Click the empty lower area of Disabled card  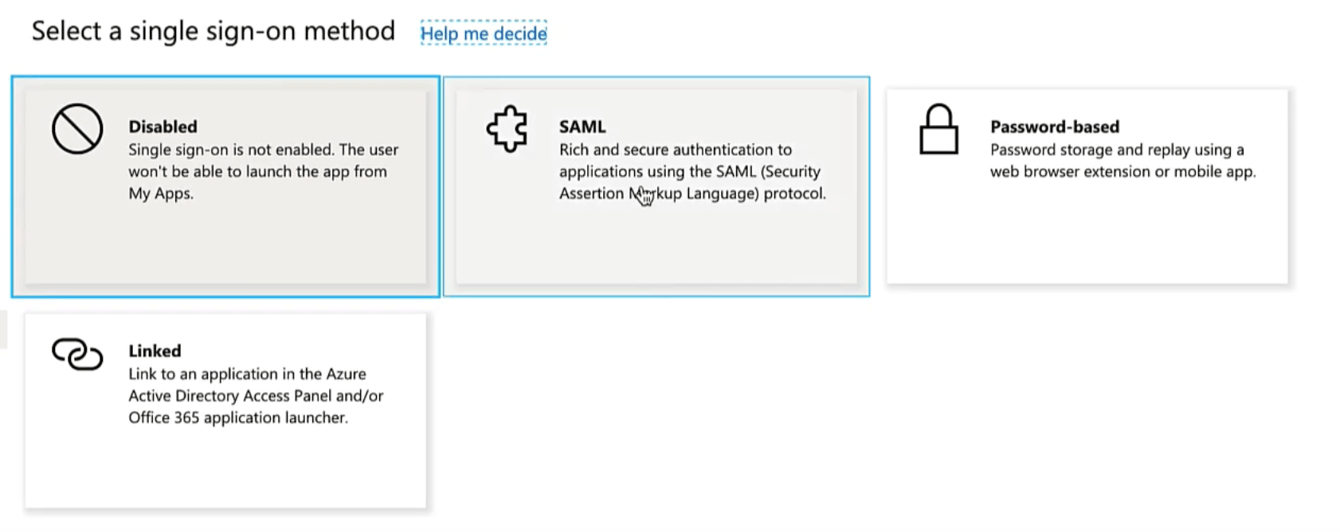tap(225, 248)
